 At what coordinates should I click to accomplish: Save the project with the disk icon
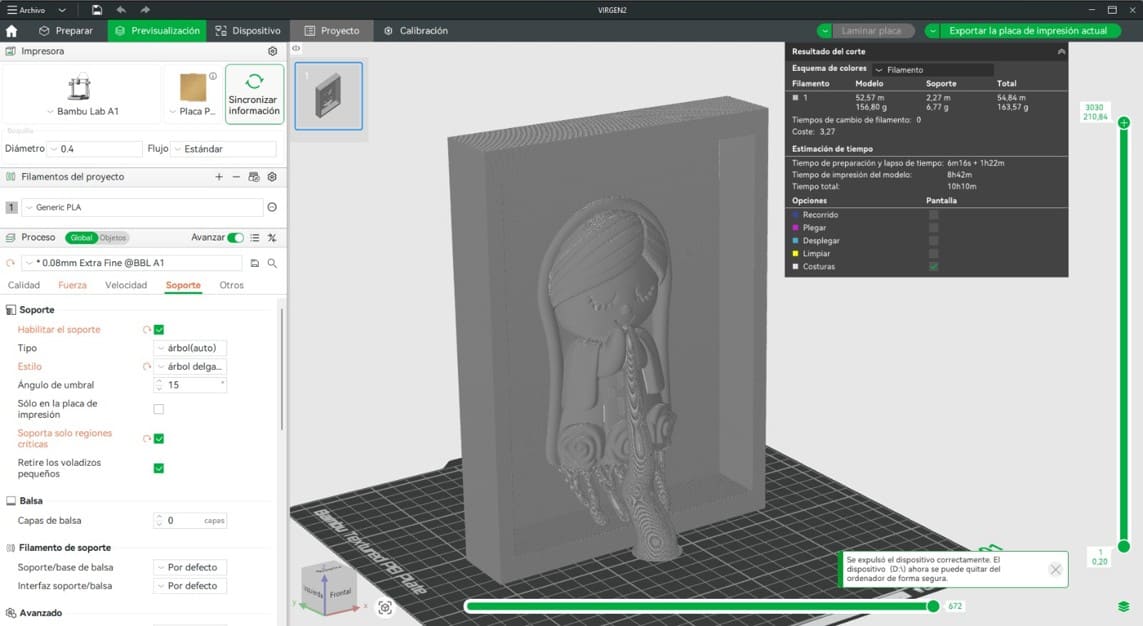click(x=97, y=9)
